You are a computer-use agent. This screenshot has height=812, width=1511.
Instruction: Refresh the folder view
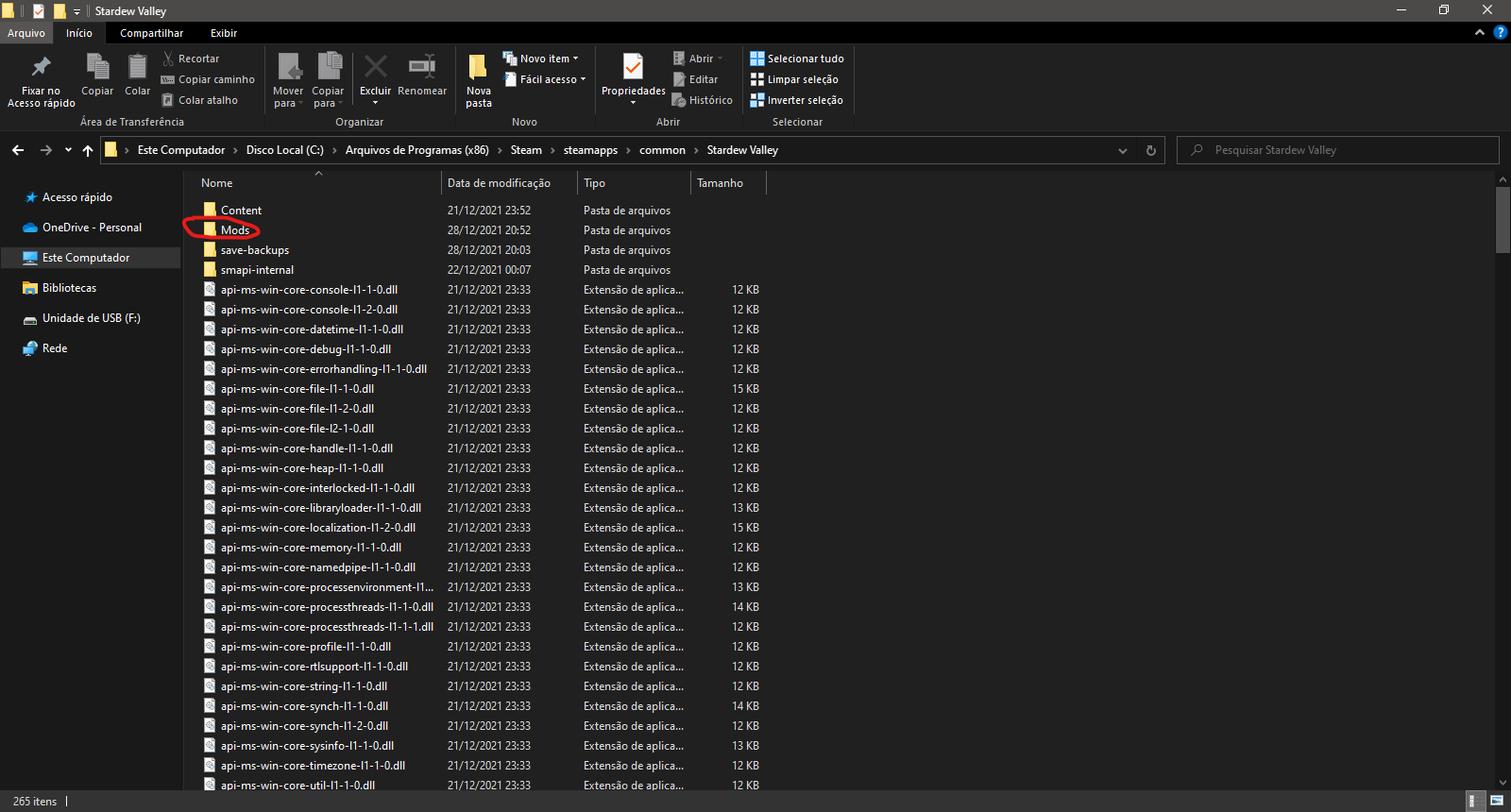point(1151,150)
